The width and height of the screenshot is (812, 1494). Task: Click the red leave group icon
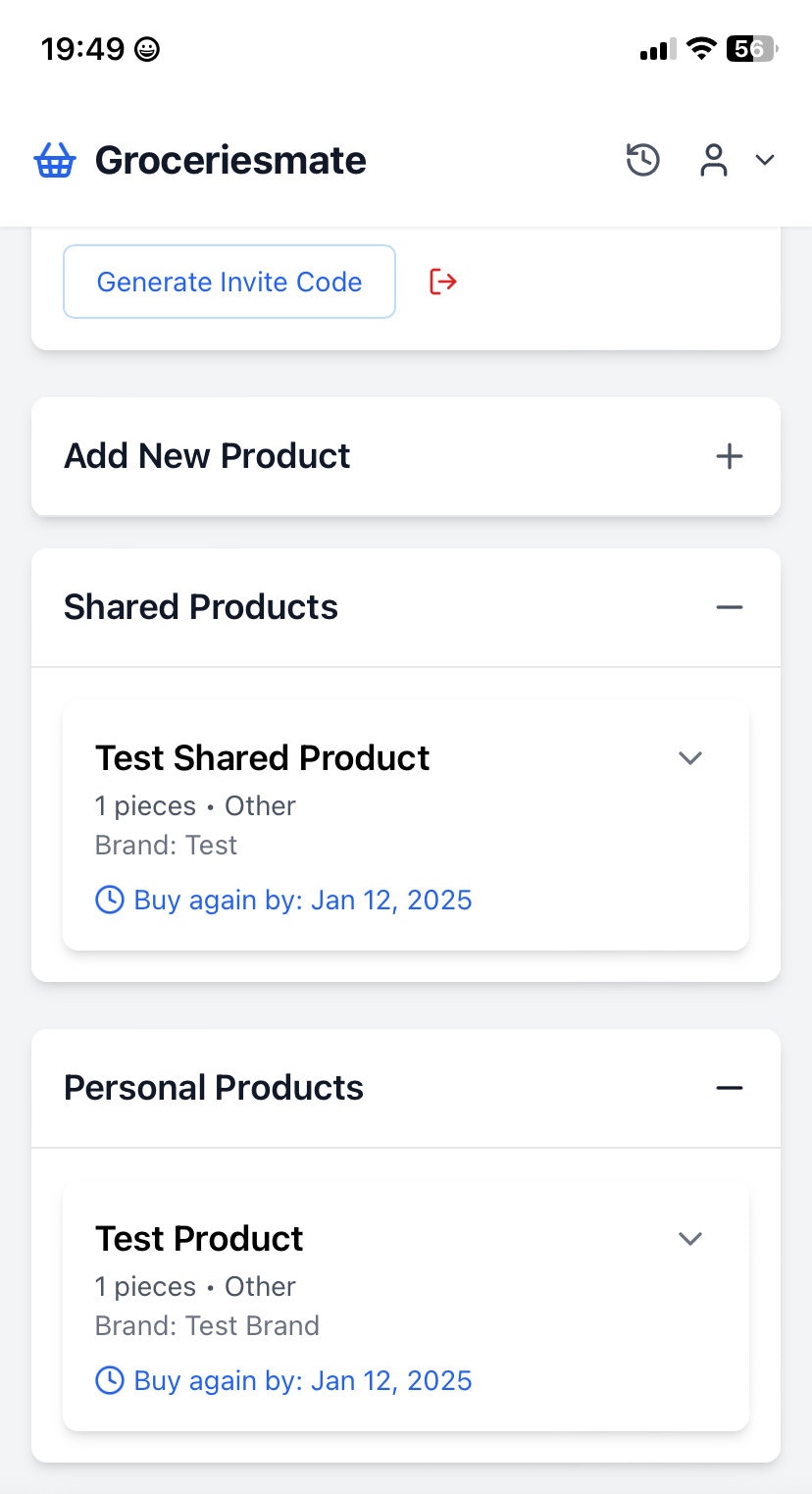tap(443, 283)
